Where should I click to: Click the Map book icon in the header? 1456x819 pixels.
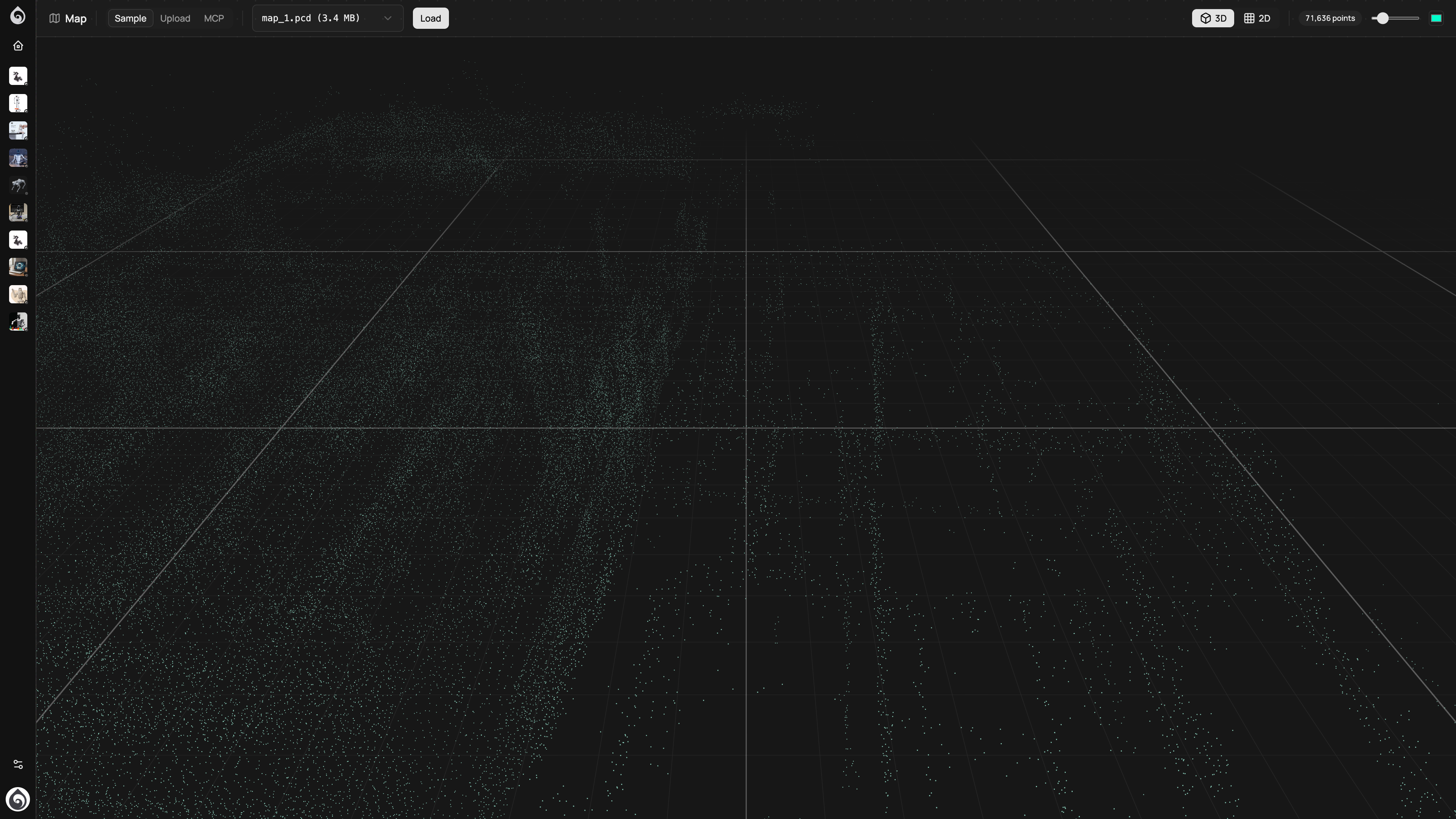pos(54,18)
